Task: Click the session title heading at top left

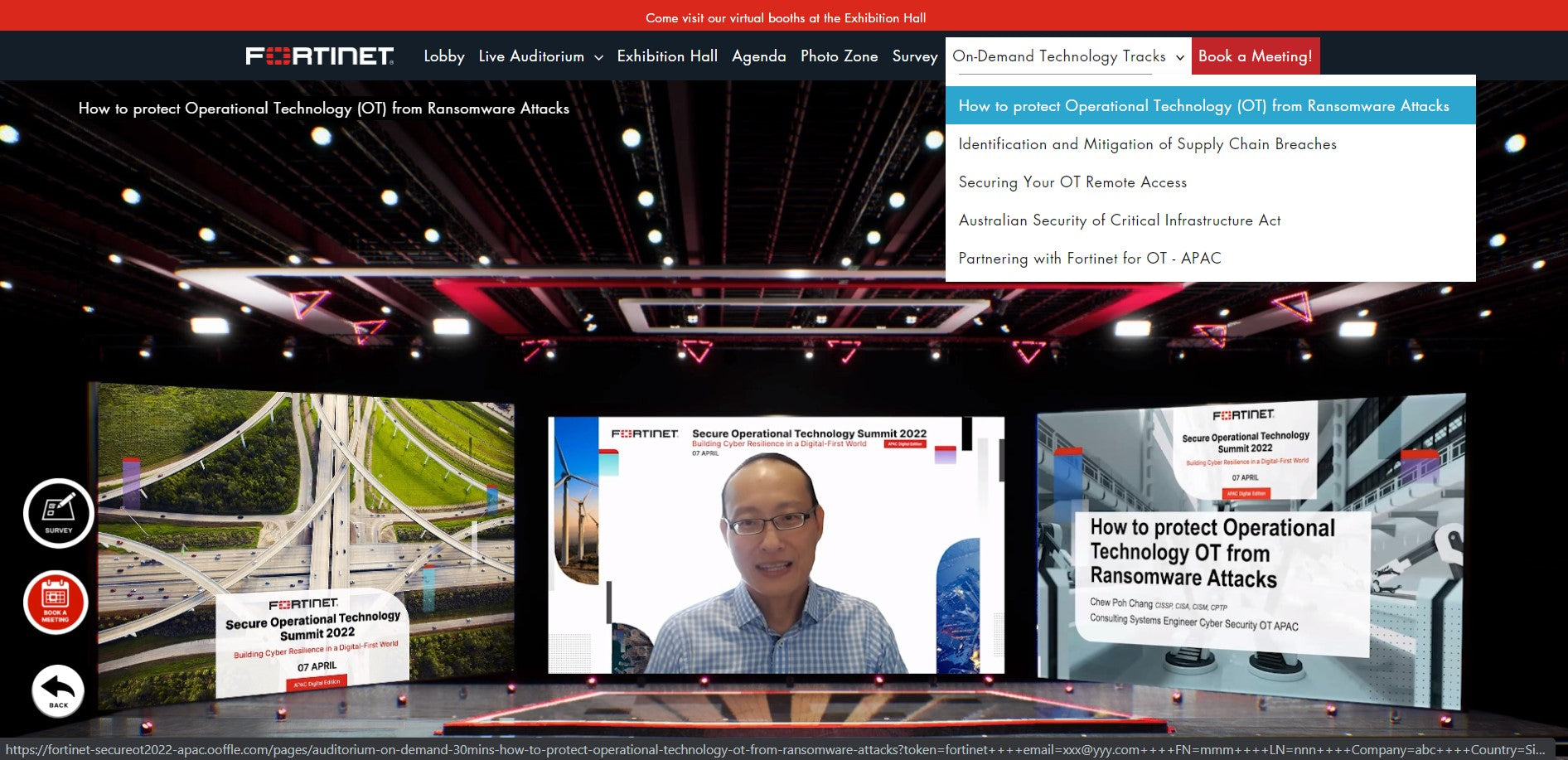Action: tap(324, 109)
